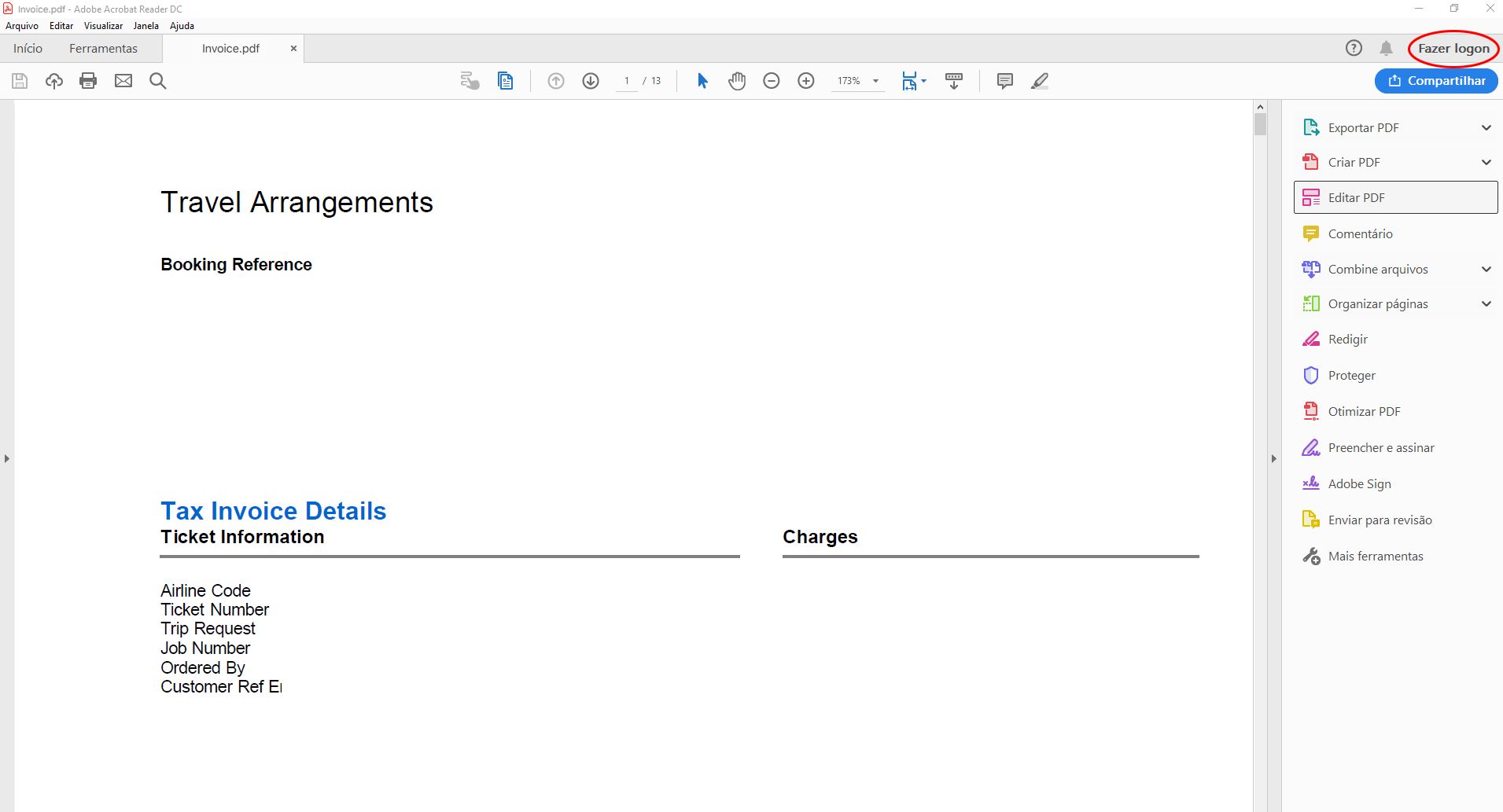This screenshot has width=1503, height=812.
Task: Open the Visualizar menu
Action: point(103,26)
